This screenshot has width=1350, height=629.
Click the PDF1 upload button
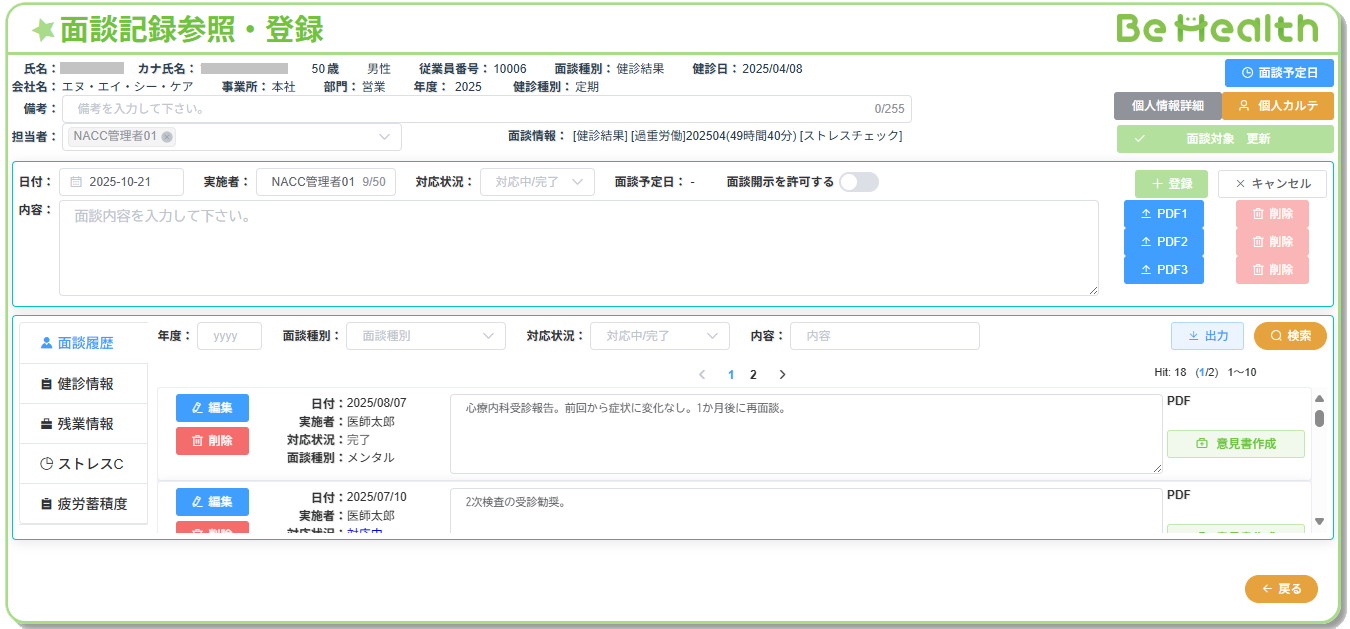tap(1163, 214)
